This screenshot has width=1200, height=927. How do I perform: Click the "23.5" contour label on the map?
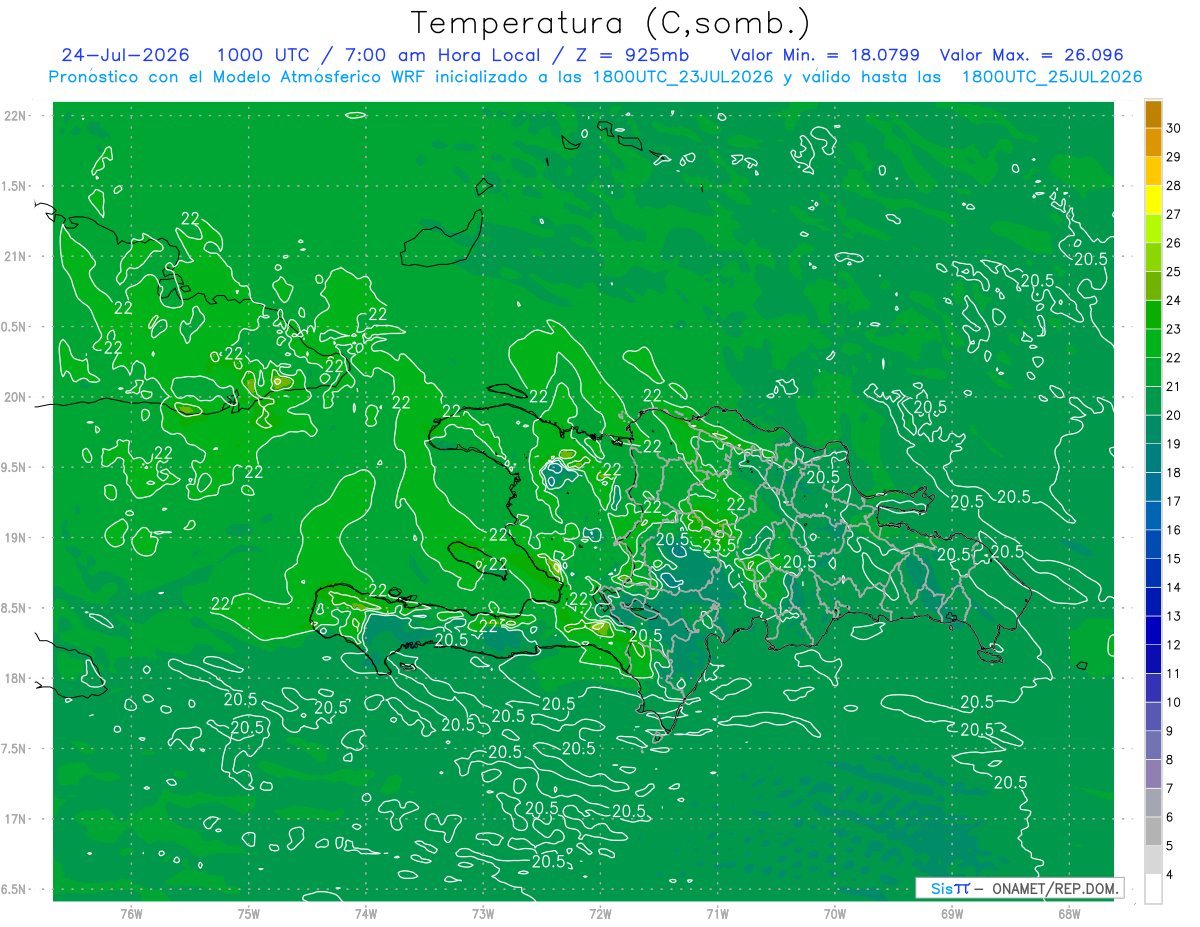point(719,545)
